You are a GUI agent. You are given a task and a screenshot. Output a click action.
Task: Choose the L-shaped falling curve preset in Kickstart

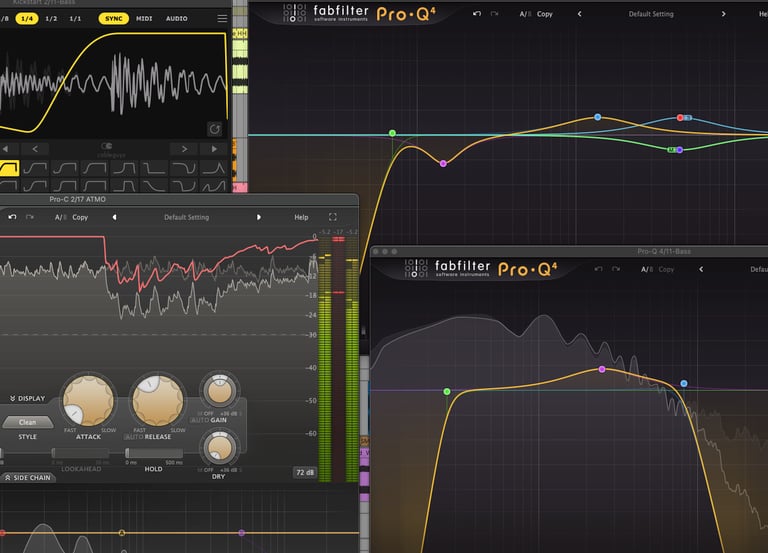click(154, 168)
